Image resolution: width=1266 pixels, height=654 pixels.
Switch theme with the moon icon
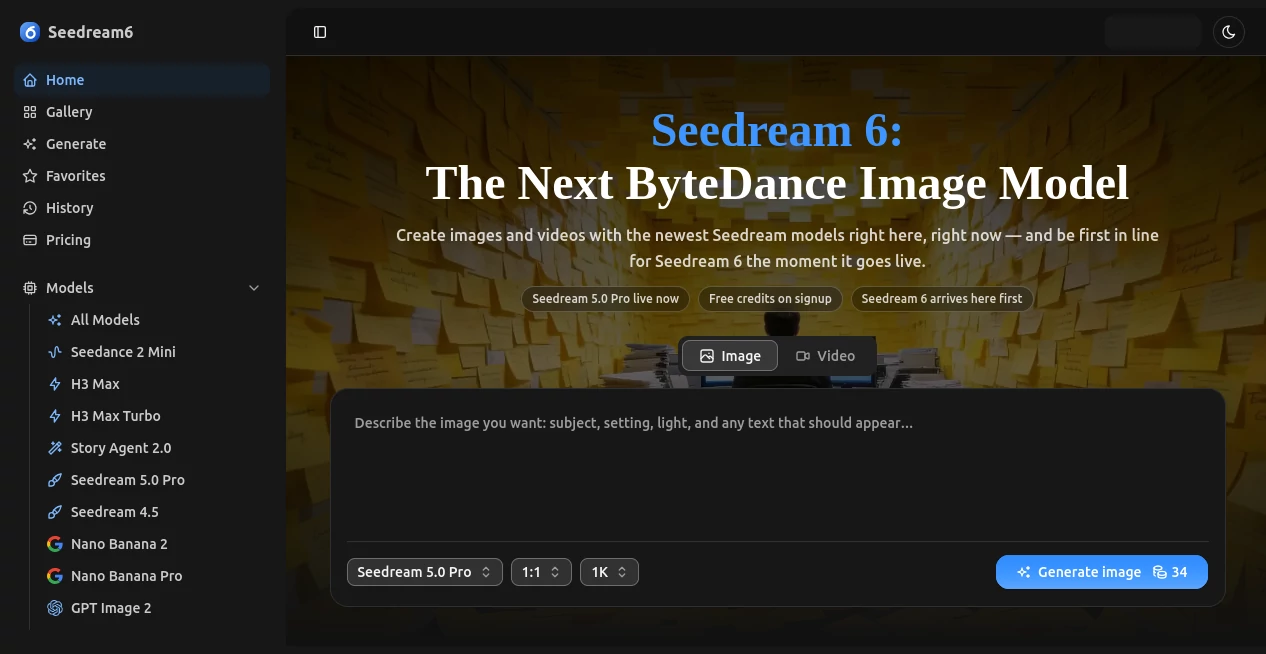tap(1229, 32)
